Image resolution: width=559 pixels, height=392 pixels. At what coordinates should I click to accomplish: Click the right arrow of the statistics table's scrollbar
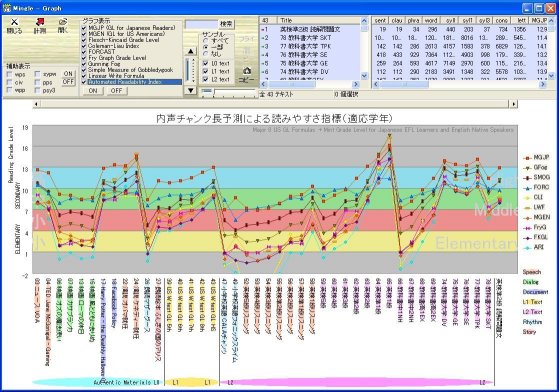click(543, 84)
